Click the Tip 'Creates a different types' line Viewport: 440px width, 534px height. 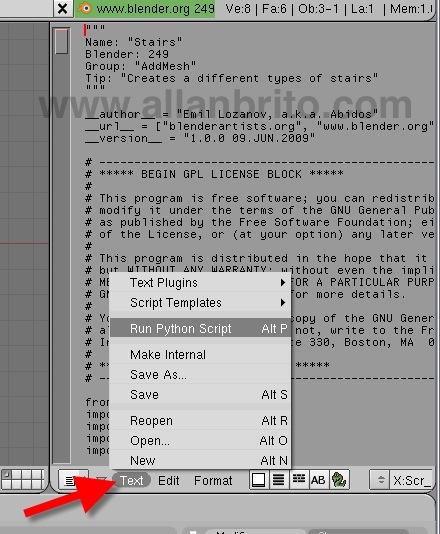(x=232, y=78)
